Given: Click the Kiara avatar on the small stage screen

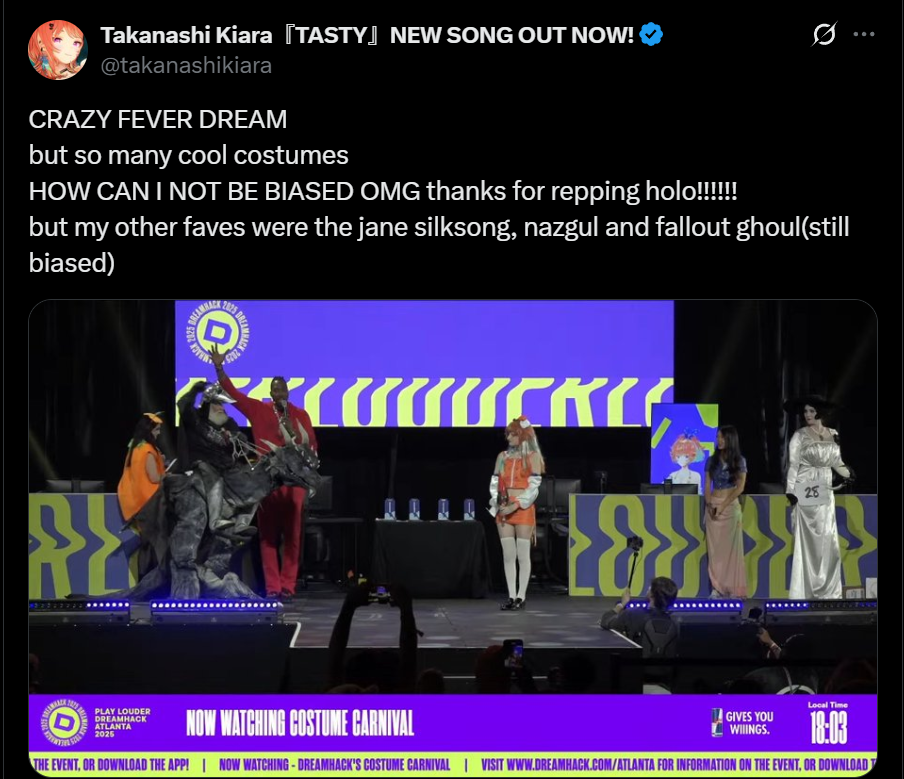Looking at the screenshot, I should click(684, 457).
